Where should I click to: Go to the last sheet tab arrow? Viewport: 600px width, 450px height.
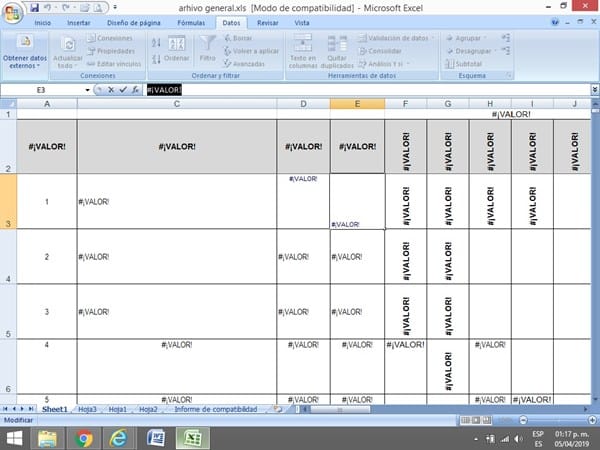(x=31, y=409)
